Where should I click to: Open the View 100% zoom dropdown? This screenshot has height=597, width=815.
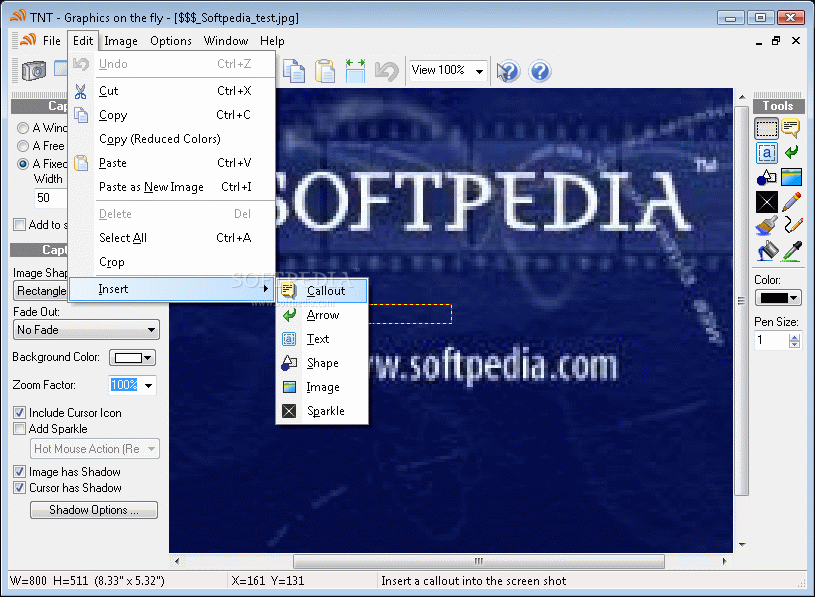pos(449,70)
